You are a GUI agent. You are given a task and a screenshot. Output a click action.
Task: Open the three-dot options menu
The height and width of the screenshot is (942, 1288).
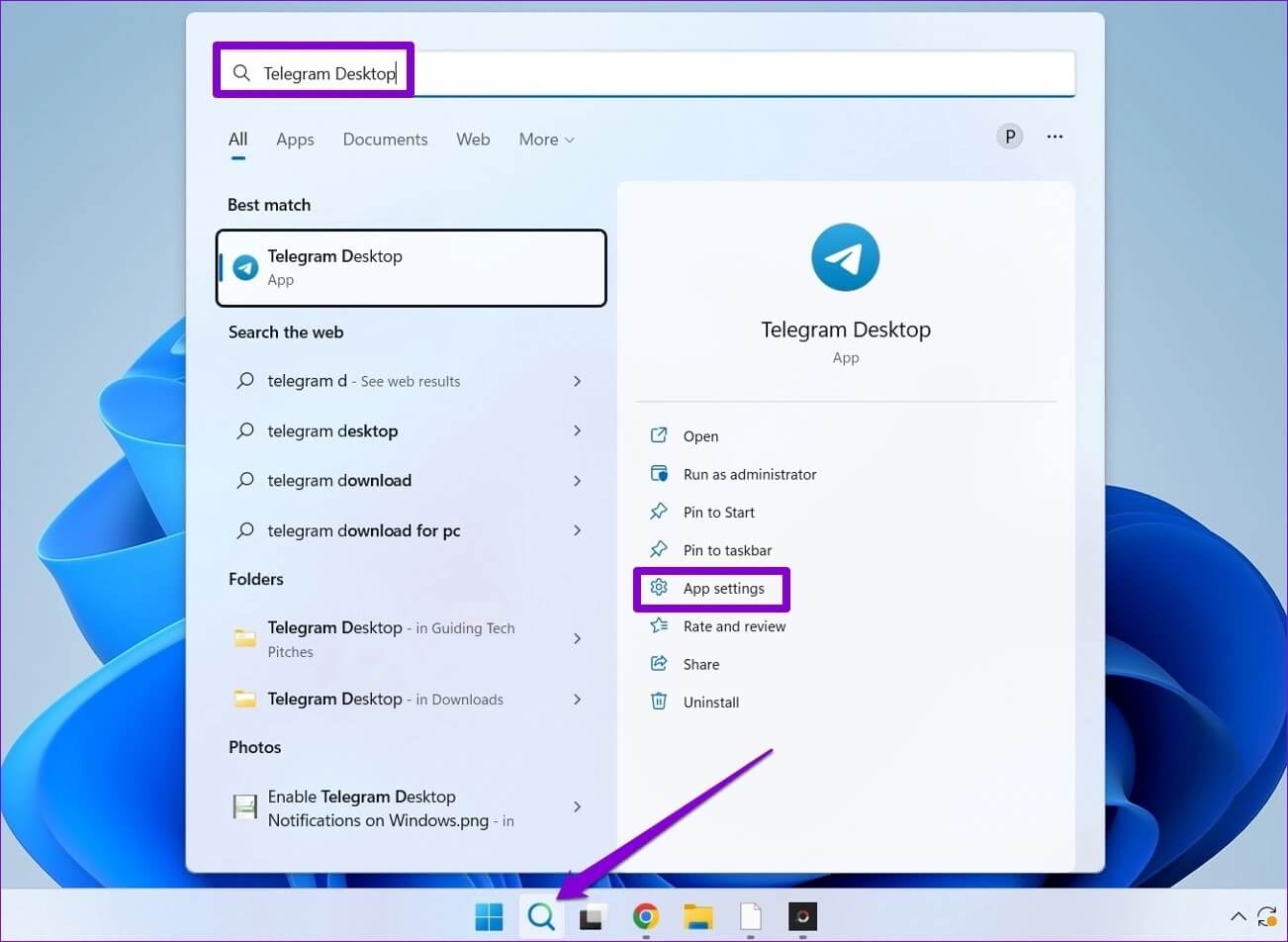tap(1055, 137)
